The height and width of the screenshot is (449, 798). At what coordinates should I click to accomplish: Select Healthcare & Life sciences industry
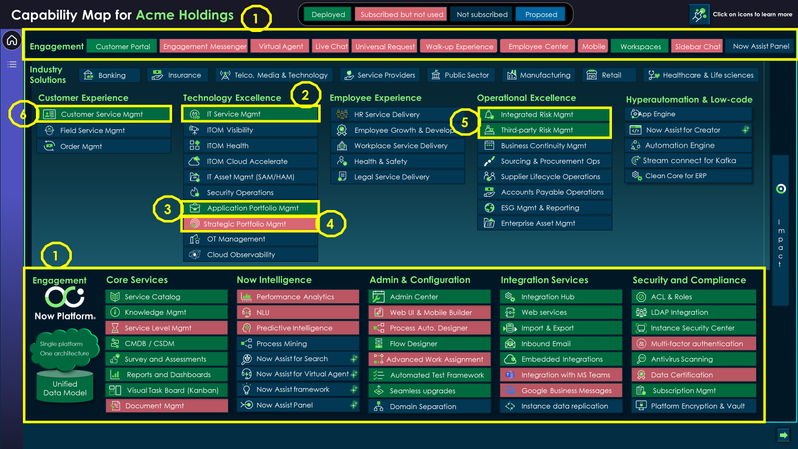[701, 75]
